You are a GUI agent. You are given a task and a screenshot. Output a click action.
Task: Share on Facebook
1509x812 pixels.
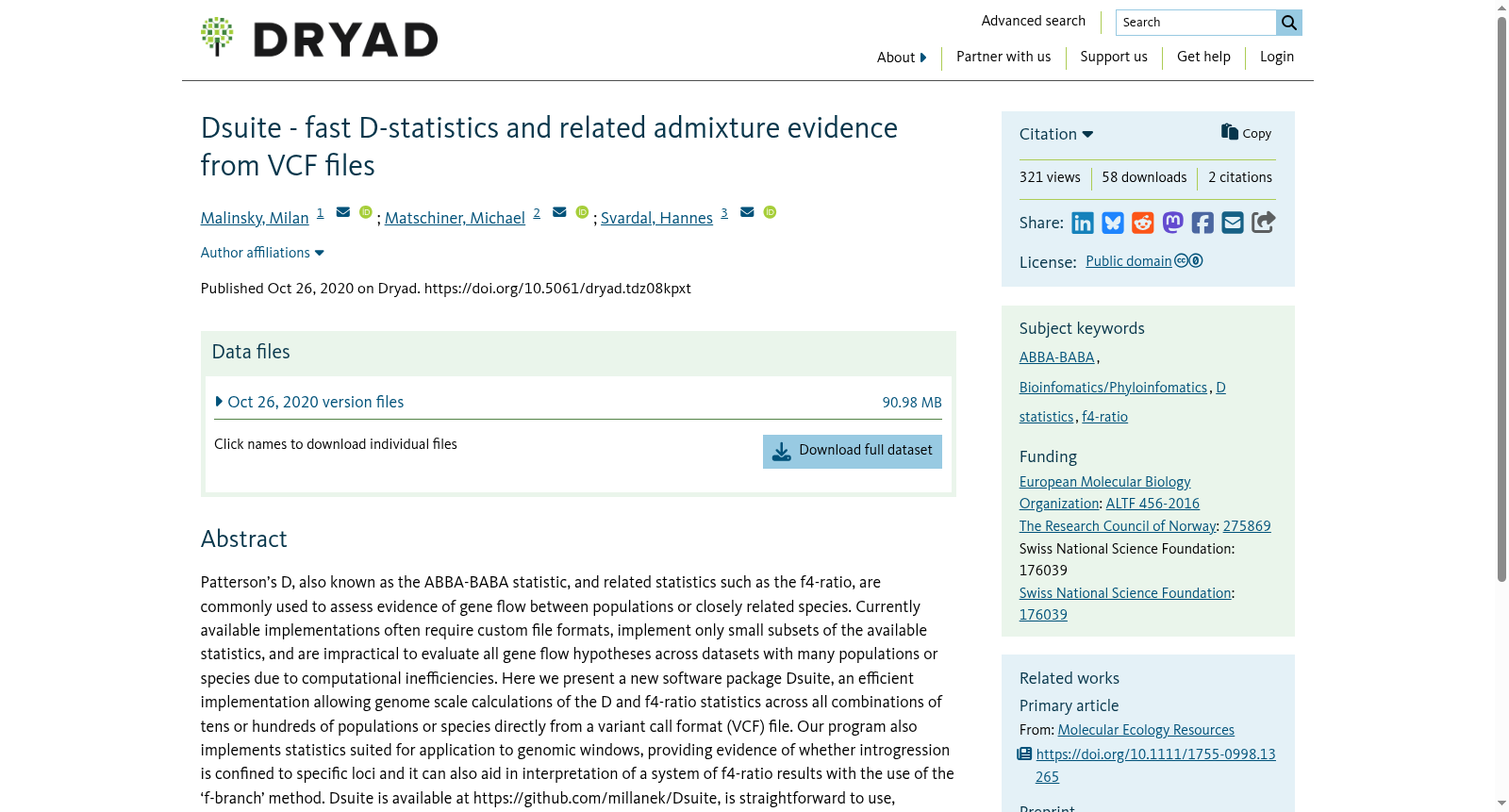(1202, 223)
